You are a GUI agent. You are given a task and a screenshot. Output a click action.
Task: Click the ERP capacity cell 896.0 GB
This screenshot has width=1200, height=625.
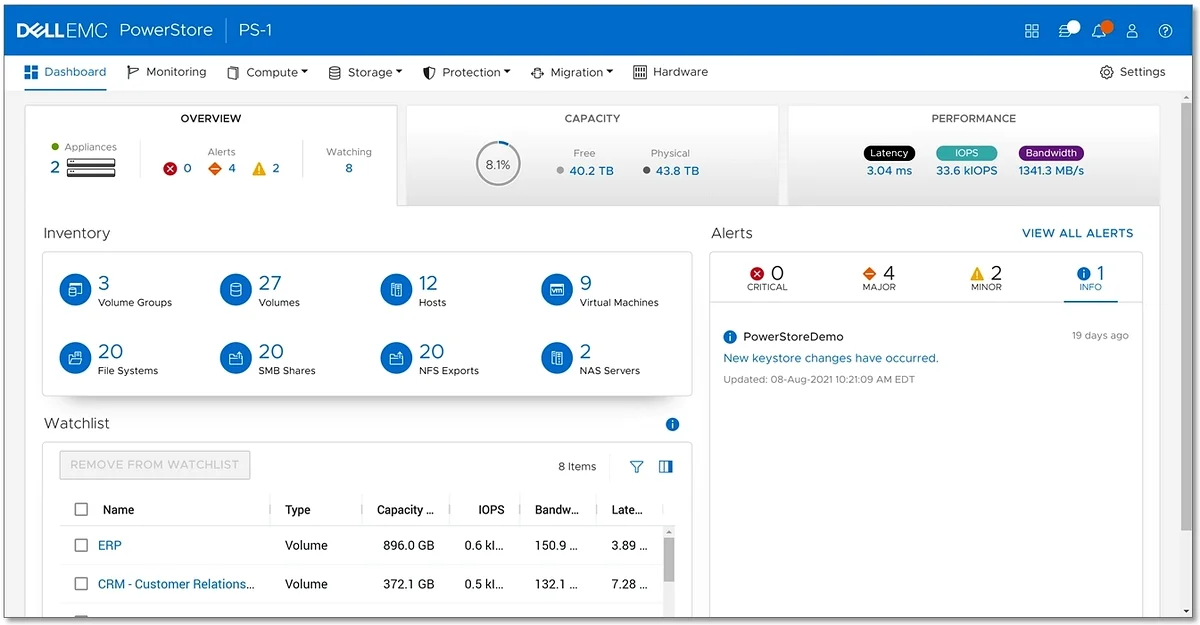[408, 546]
